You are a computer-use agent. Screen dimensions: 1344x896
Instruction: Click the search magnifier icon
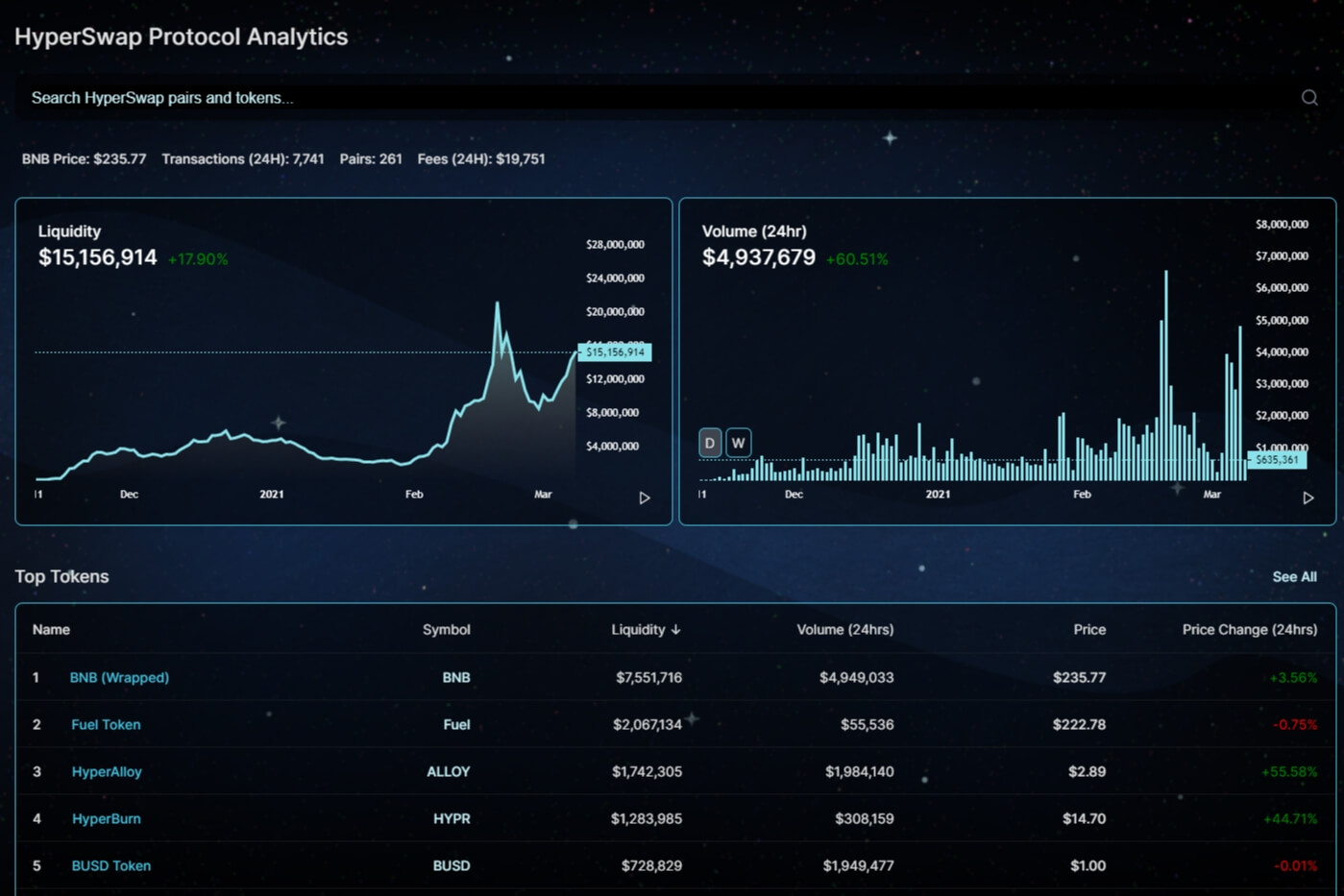1309,98
